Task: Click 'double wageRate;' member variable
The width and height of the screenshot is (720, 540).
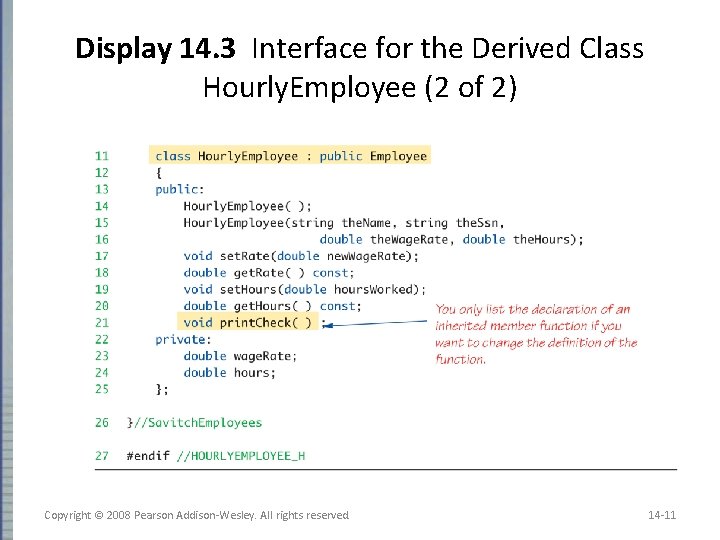Action: pos(240,356)
